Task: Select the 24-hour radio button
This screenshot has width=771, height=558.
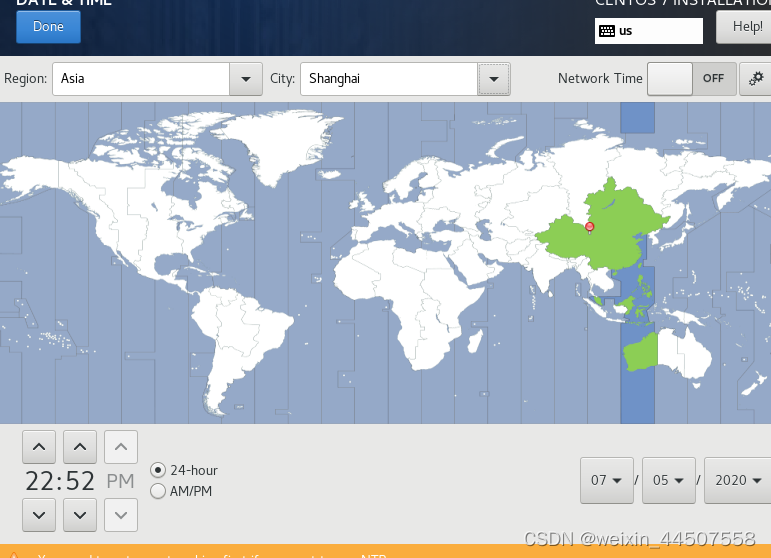Action: [158, 470]
